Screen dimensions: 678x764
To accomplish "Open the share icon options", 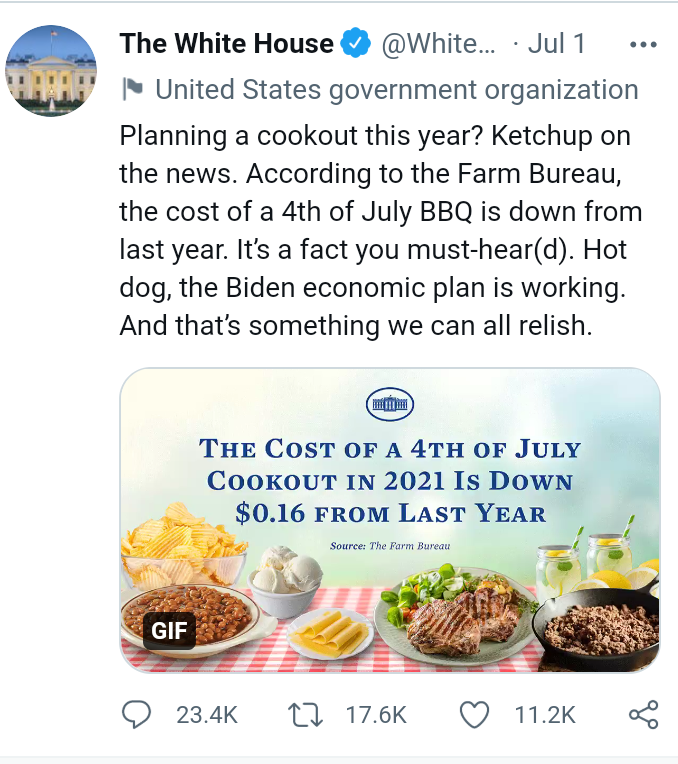I will point(643,714).
